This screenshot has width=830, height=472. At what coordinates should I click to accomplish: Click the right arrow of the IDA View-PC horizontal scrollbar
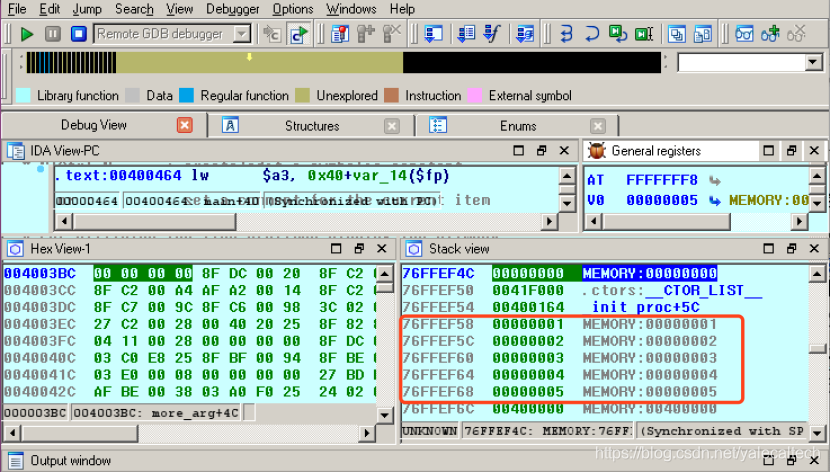click(549, 221)
